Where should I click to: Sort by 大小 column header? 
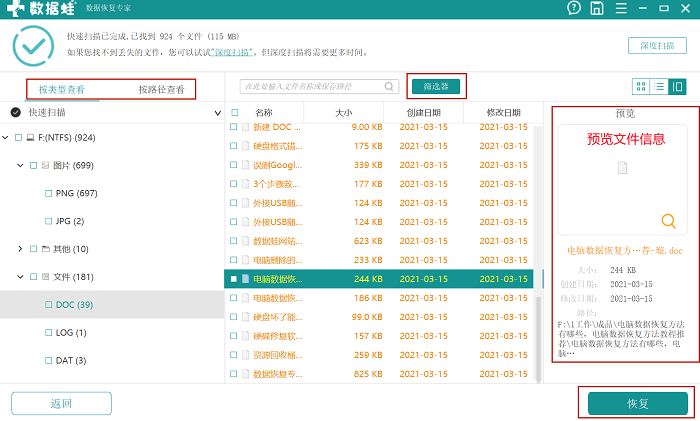coord(344,113)
